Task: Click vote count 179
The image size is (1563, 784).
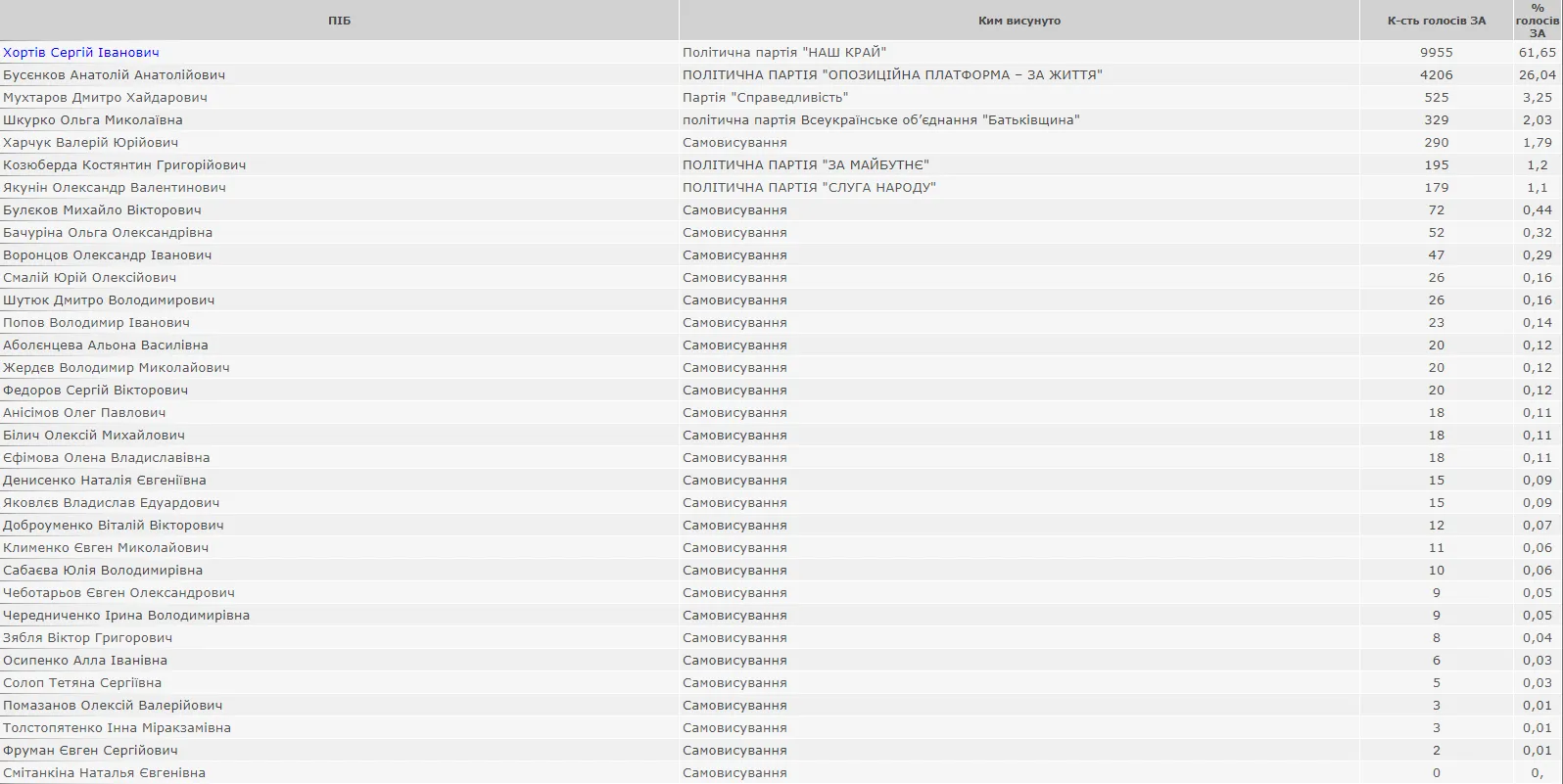Action: pyautogui.click(x=1437, y=188)
